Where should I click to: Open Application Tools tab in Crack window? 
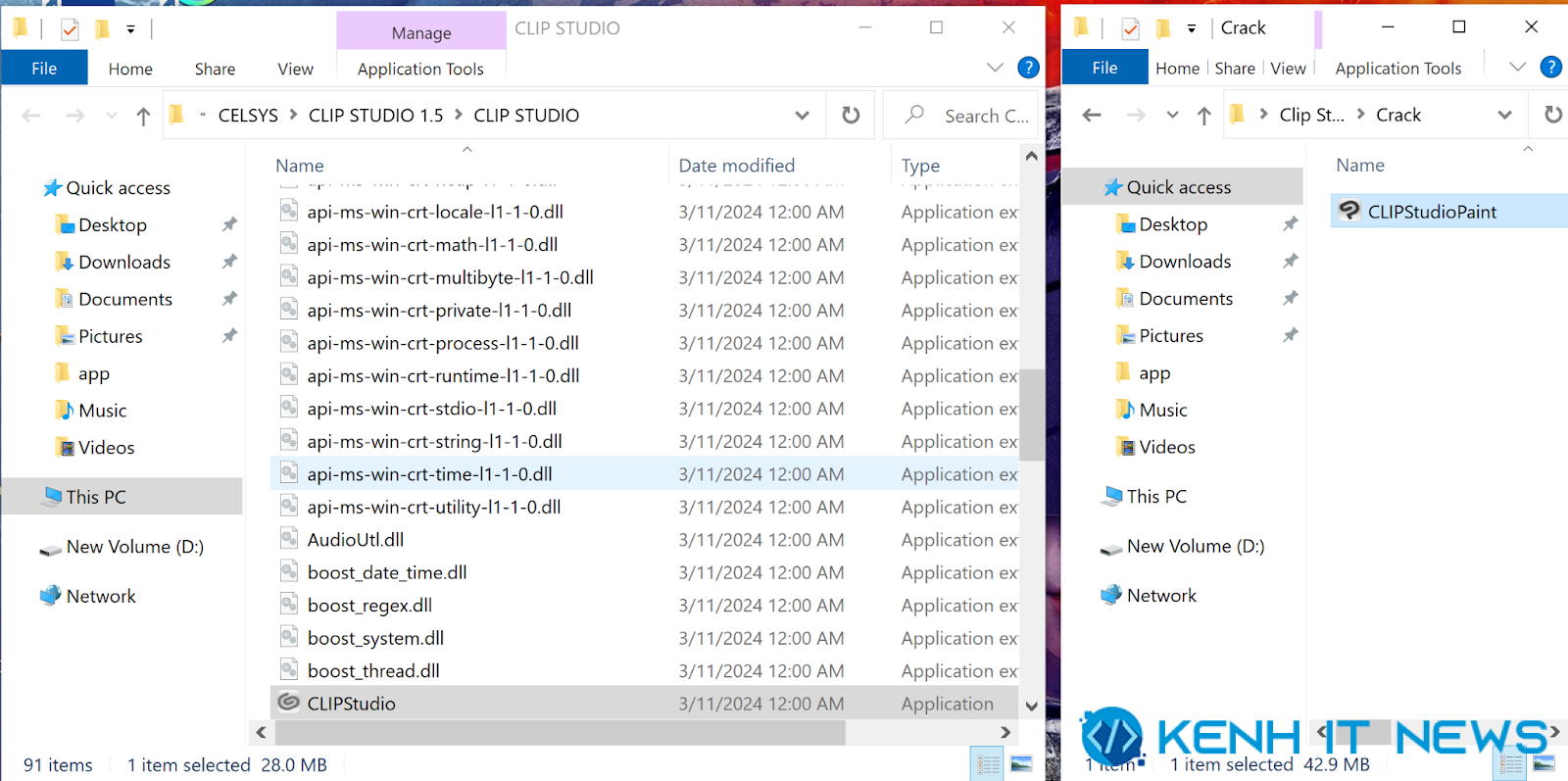[1398, 69]
